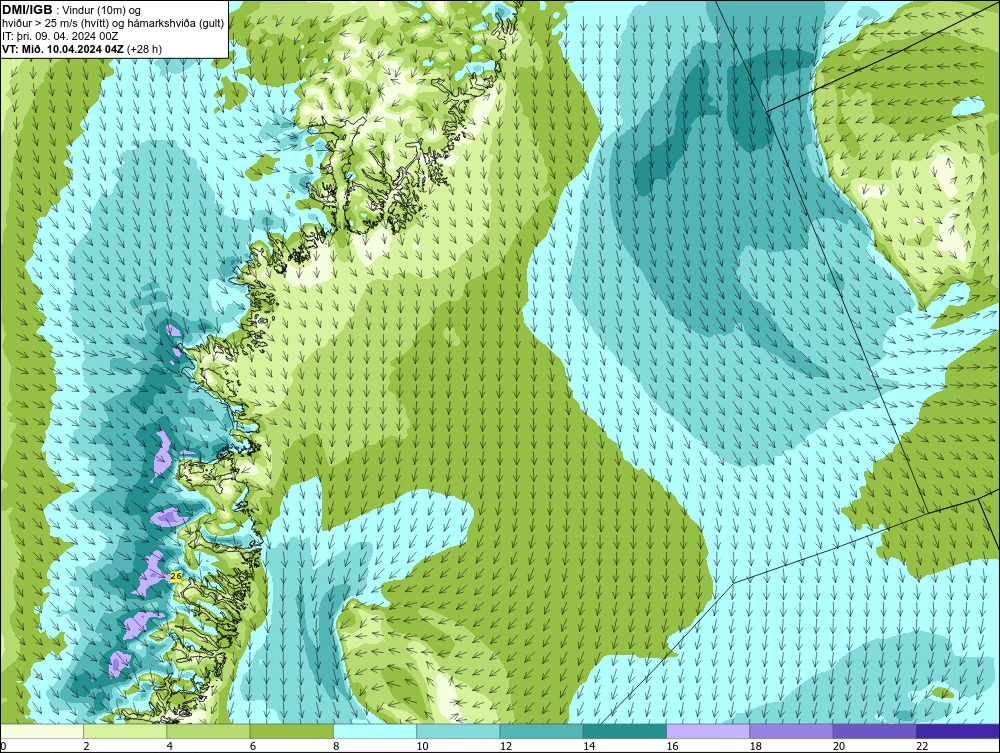This screenshot has width=1000, height=753.
Task: Click the legend label '22'
Action: [x=922, y=747]
